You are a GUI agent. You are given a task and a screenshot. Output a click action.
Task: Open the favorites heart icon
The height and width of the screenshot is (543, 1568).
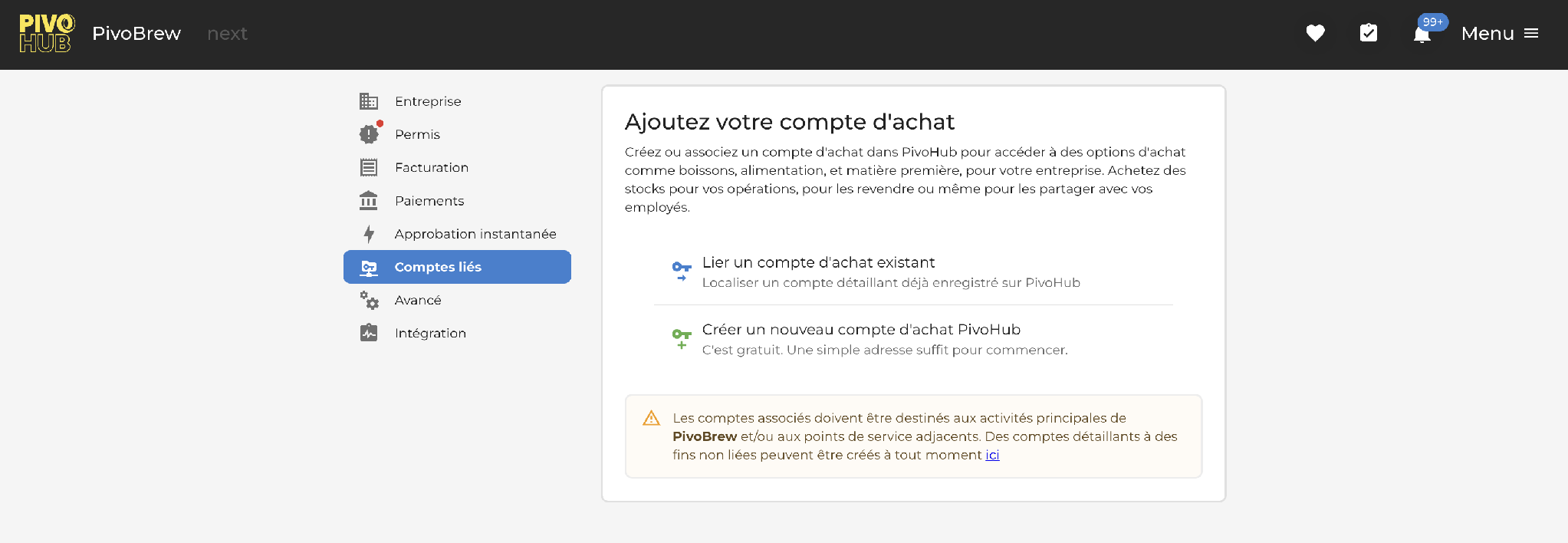pyautogui.click(x=1315, y=33)
